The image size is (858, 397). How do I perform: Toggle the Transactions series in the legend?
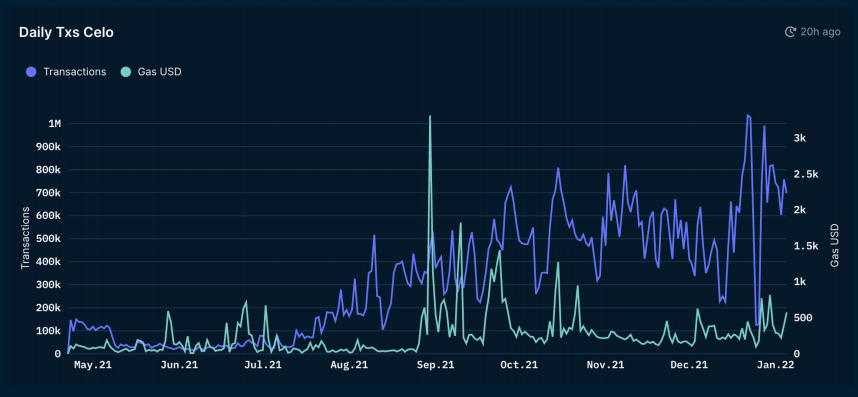tap(66, 72)
